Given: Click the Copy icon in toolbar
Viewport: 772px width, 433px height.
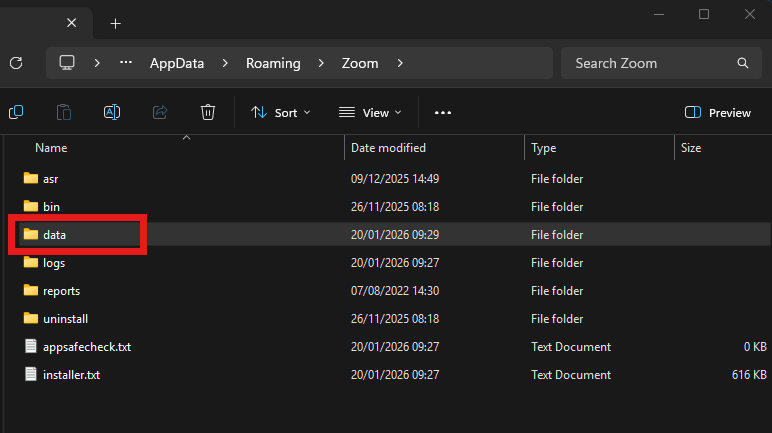Looking at the screenshot, I should tap(16, 112).
